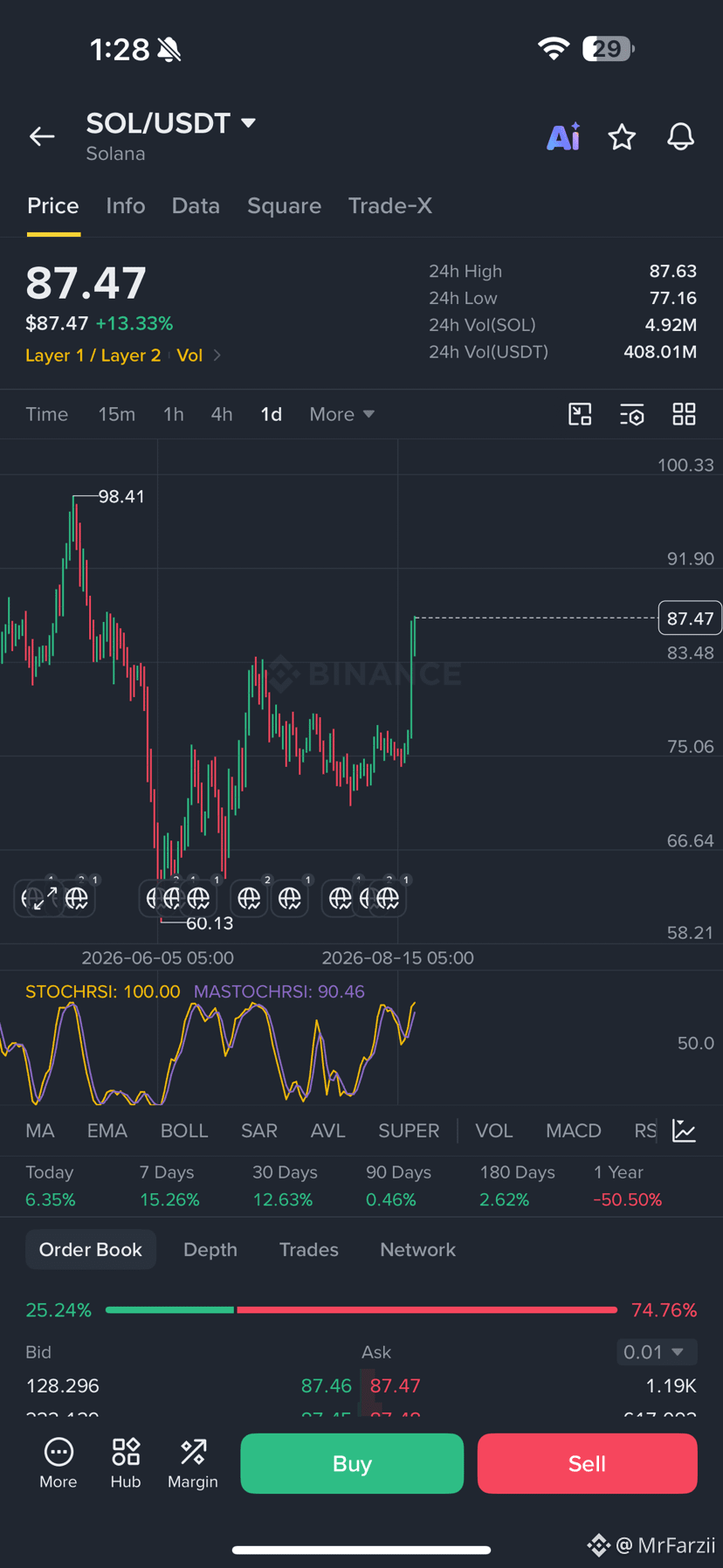The image size is (723, 1568).
Task: Open the Ai assistant icon
Action: coord(563,136)
